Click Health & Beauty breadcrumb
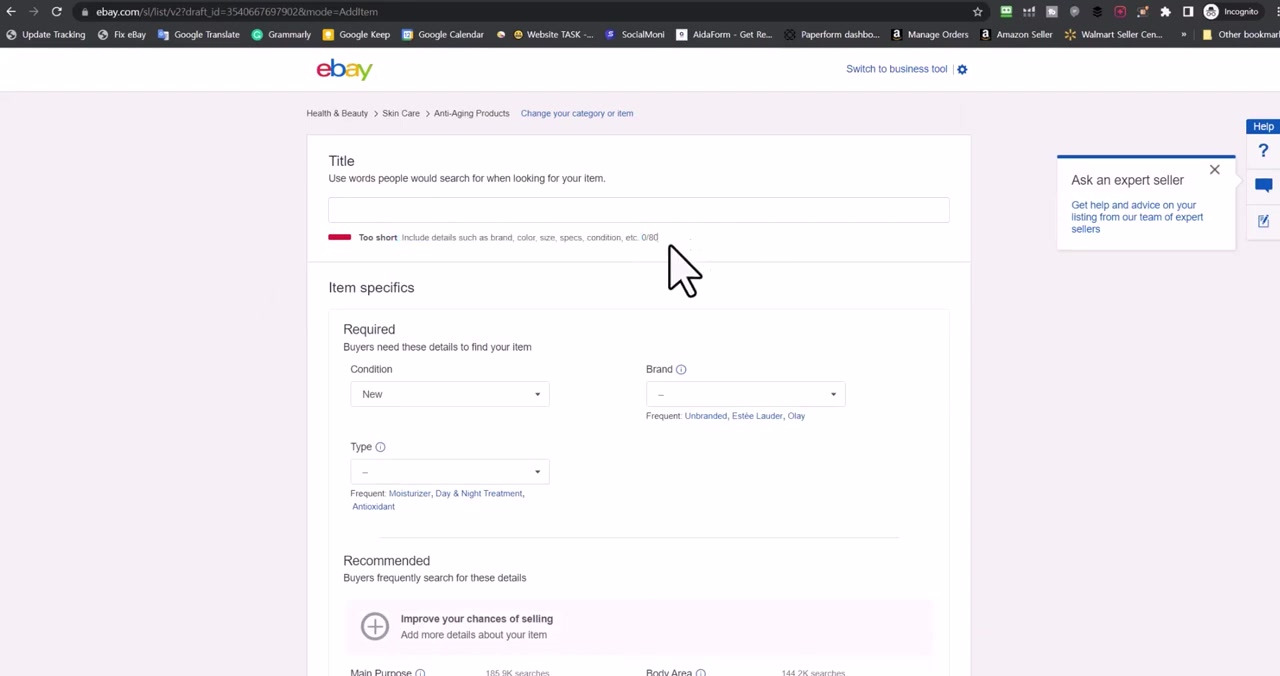This screenshot has height=676, width=1280. 337,113
